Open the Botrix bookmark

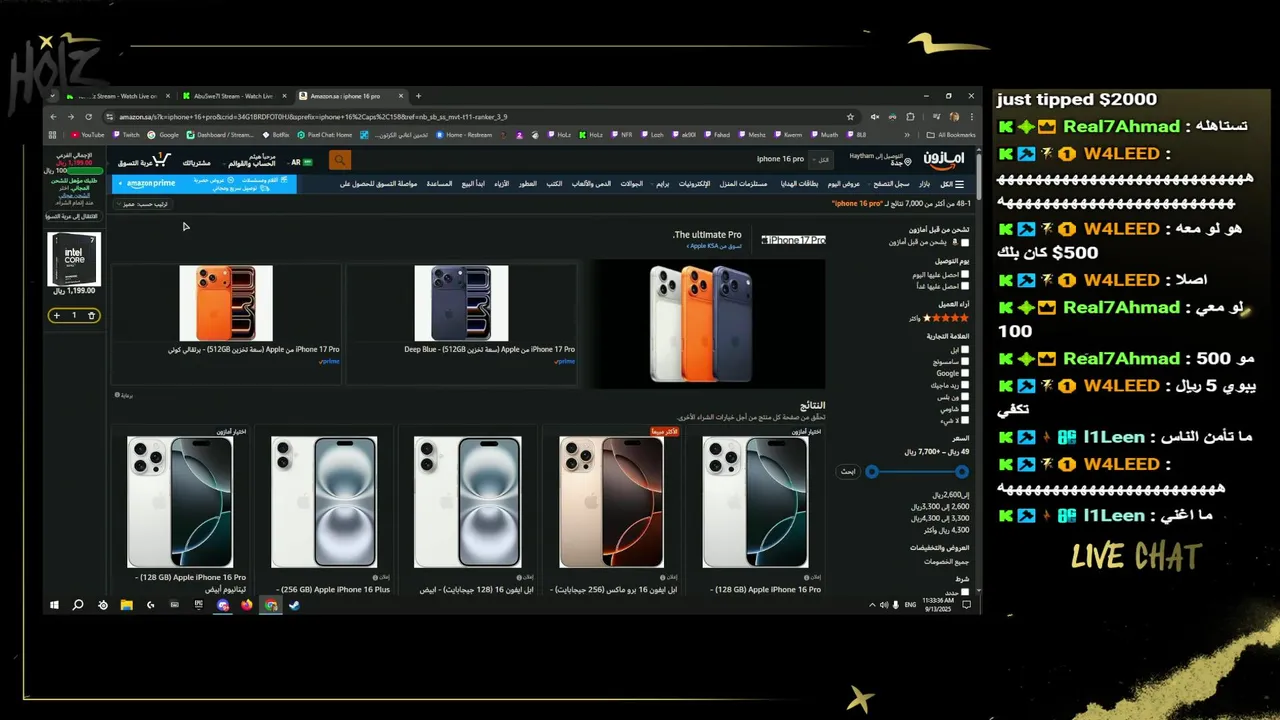276,135
